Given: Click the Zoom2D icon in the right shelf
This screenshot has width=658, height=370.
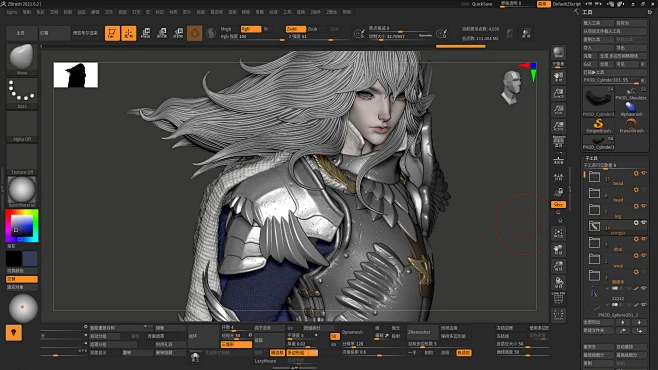Looking at the screenshot, I should point(559,93).
